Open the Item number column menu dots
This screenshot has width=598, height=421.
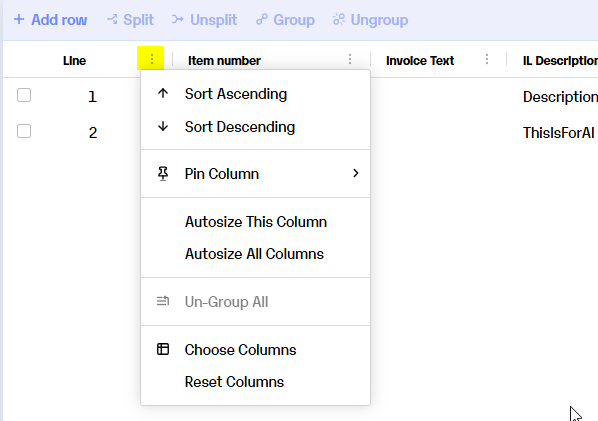(350, 59)
